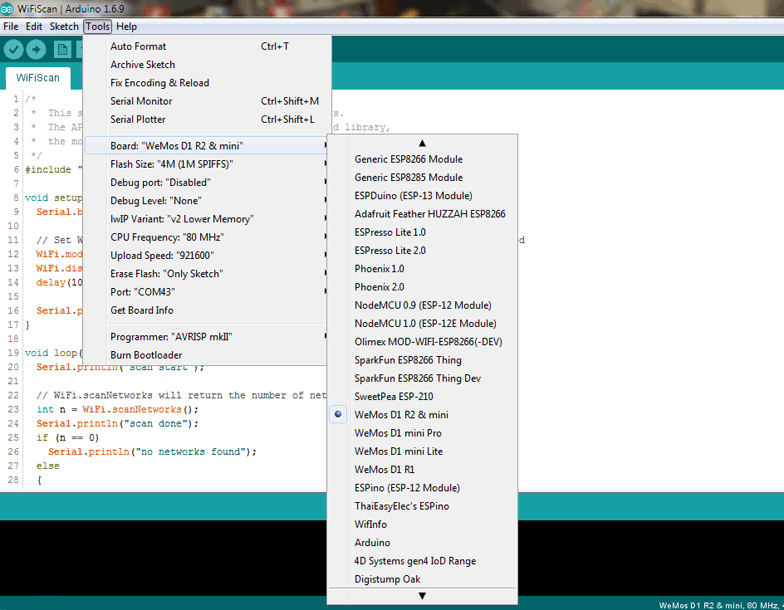Open the Edit menu
The width and height of the screenshot is (784, 610).
[34, 26]
